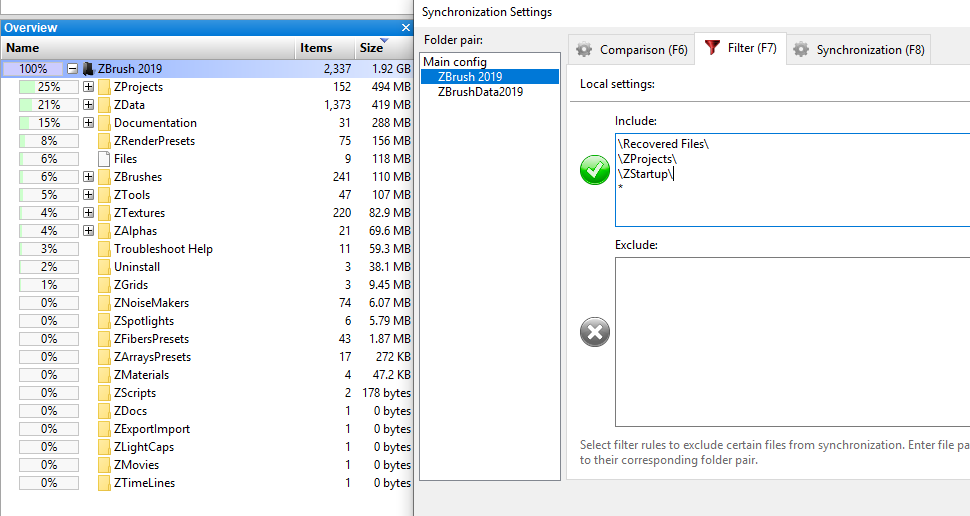Click the ZScripts folder icon
Screen dimensions: 970x516
tap(104, 392)
